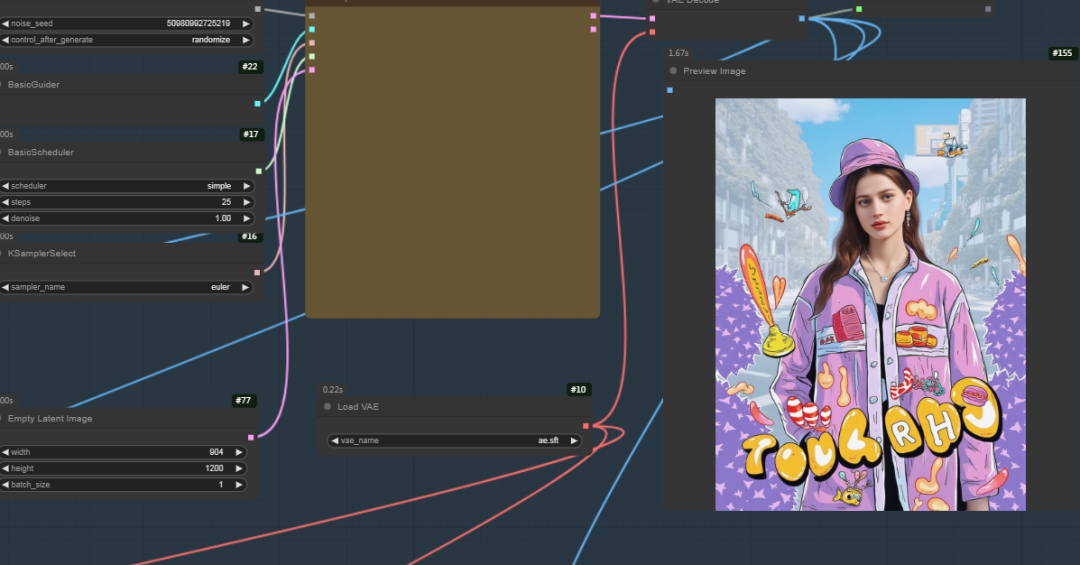
Task: Click VAE Decode blue output socket
Action: point(802,19)
